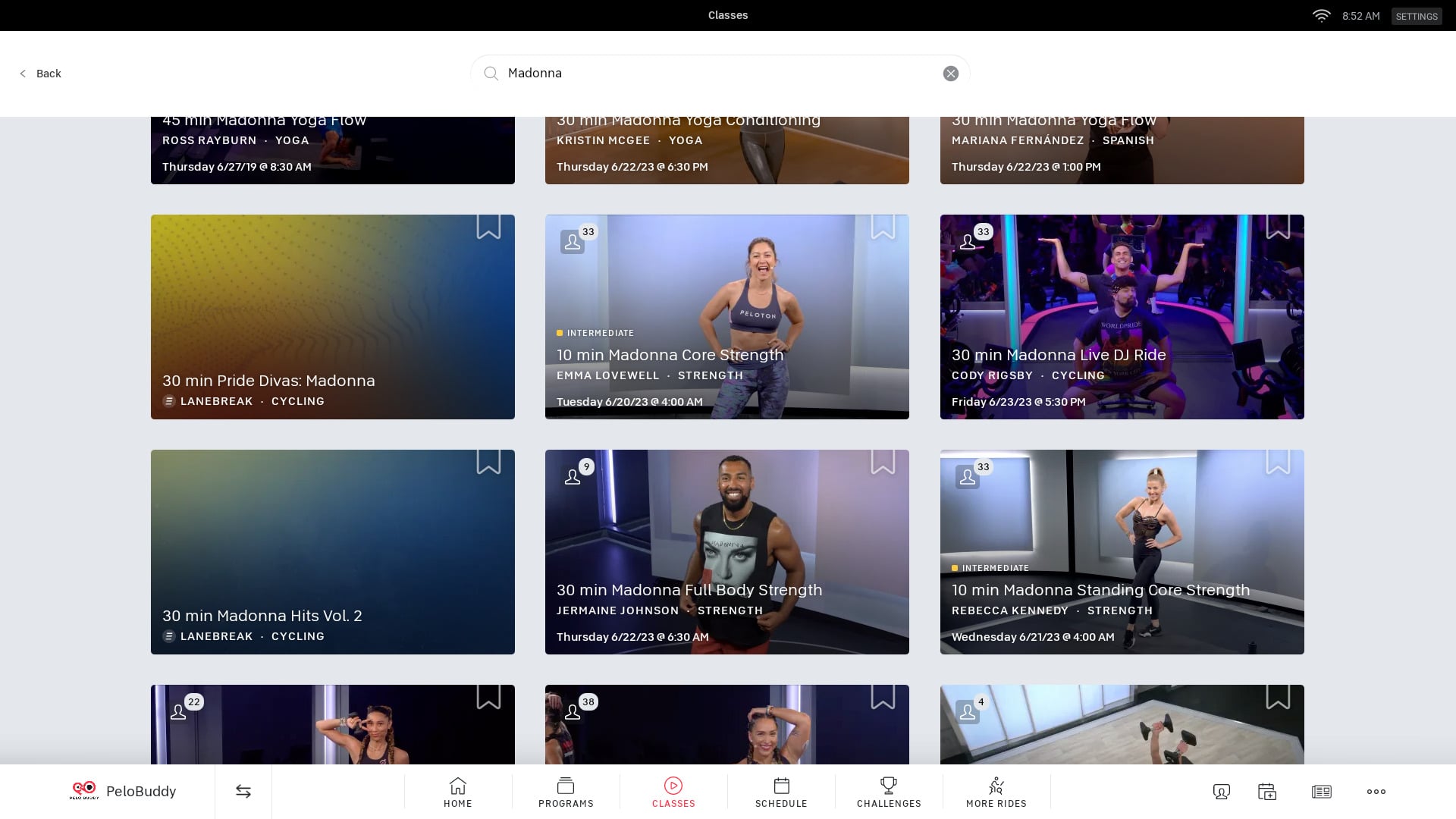Click the "CODY RIGSBY" instructor name
Viewport: 1456px width, 819px height.
click(992, 375)
